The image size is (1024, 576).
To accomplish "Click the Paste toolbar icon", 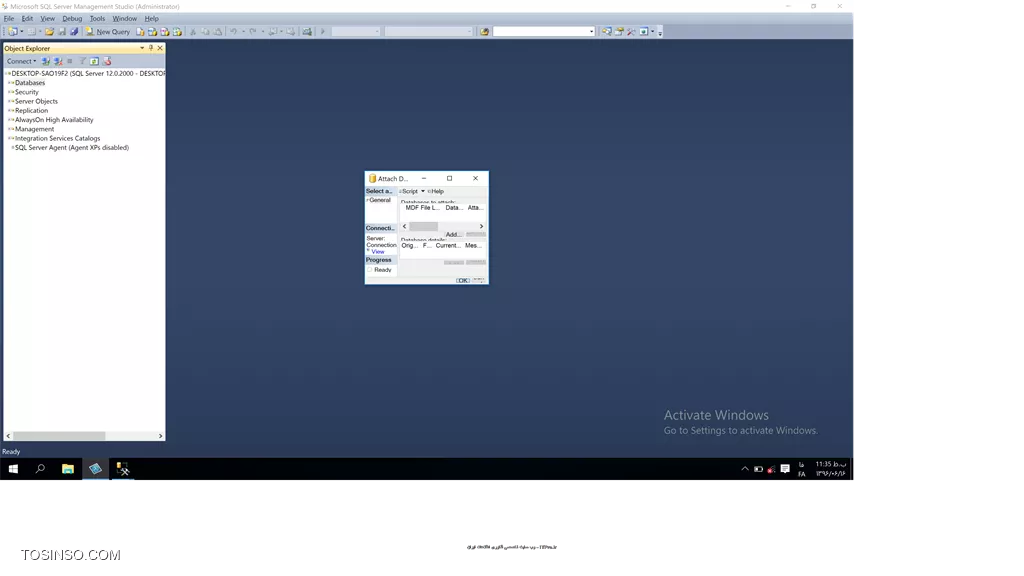I will tap(217, 31).
